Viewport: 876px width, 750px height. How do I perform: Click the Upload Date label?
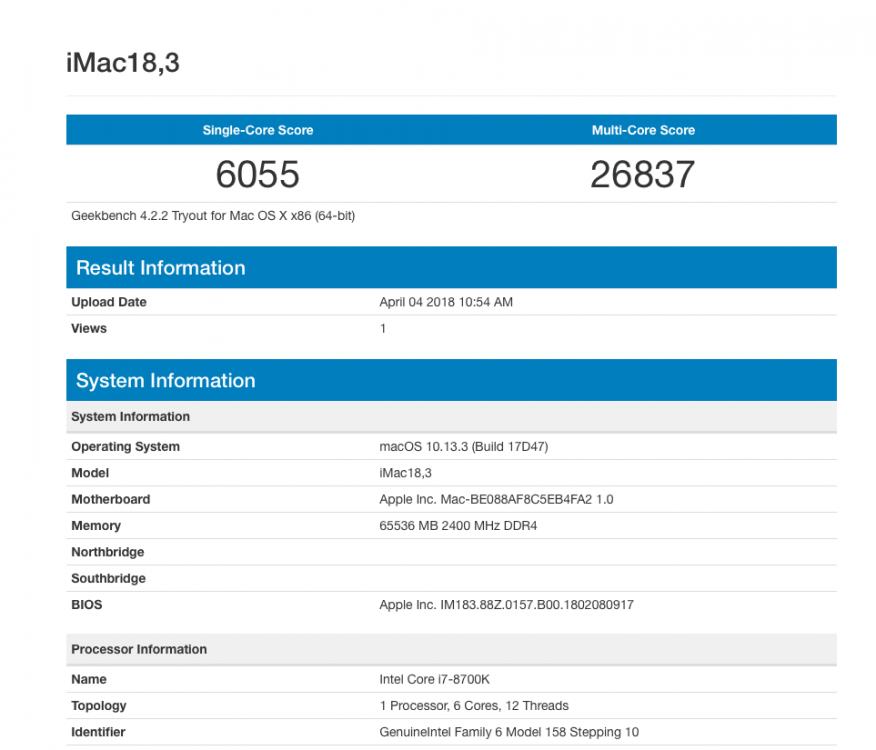click(x=109, y=302)
